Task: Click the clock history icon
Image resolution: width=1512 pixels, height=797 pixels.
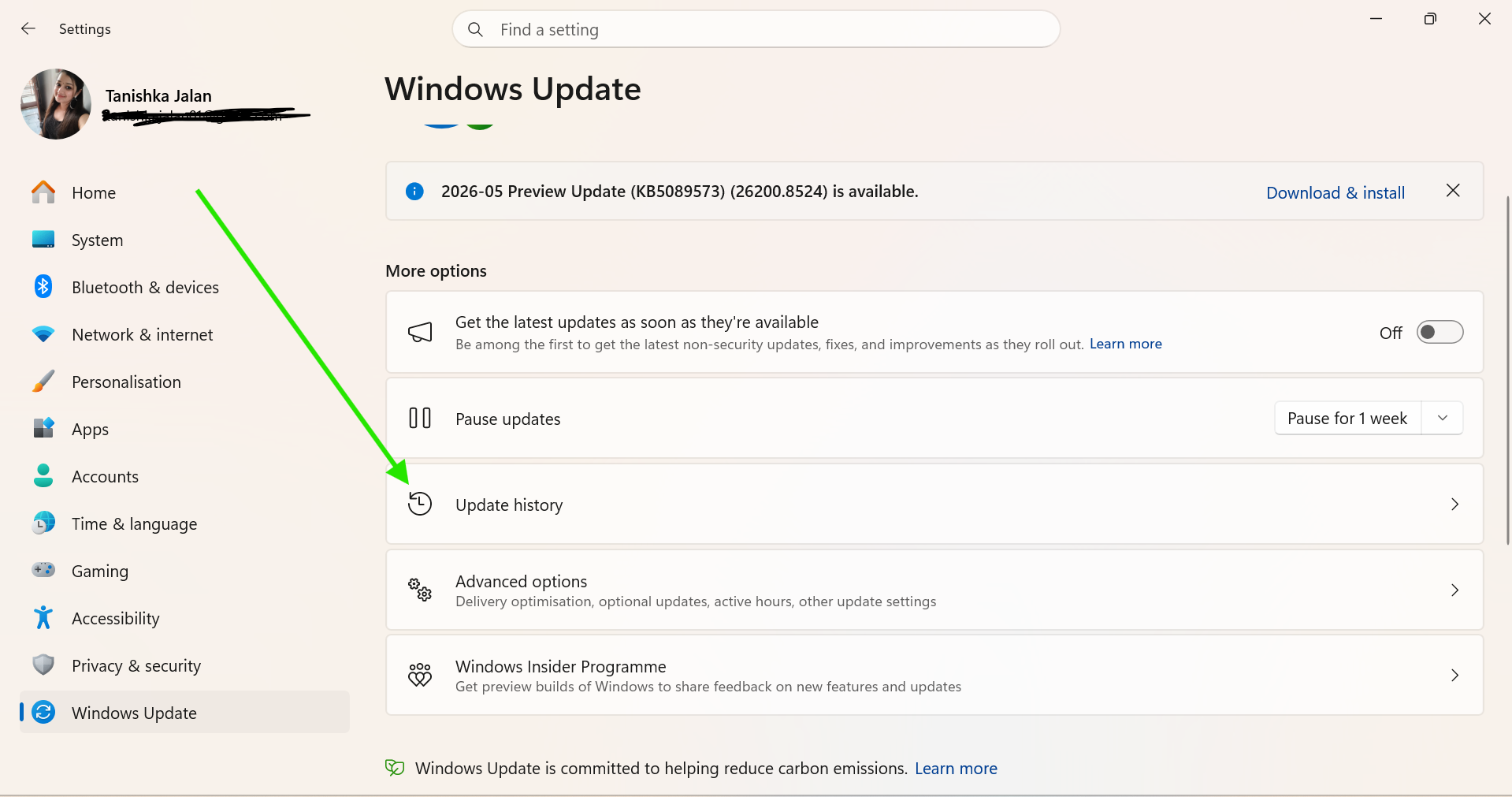Action: point(420,504)
